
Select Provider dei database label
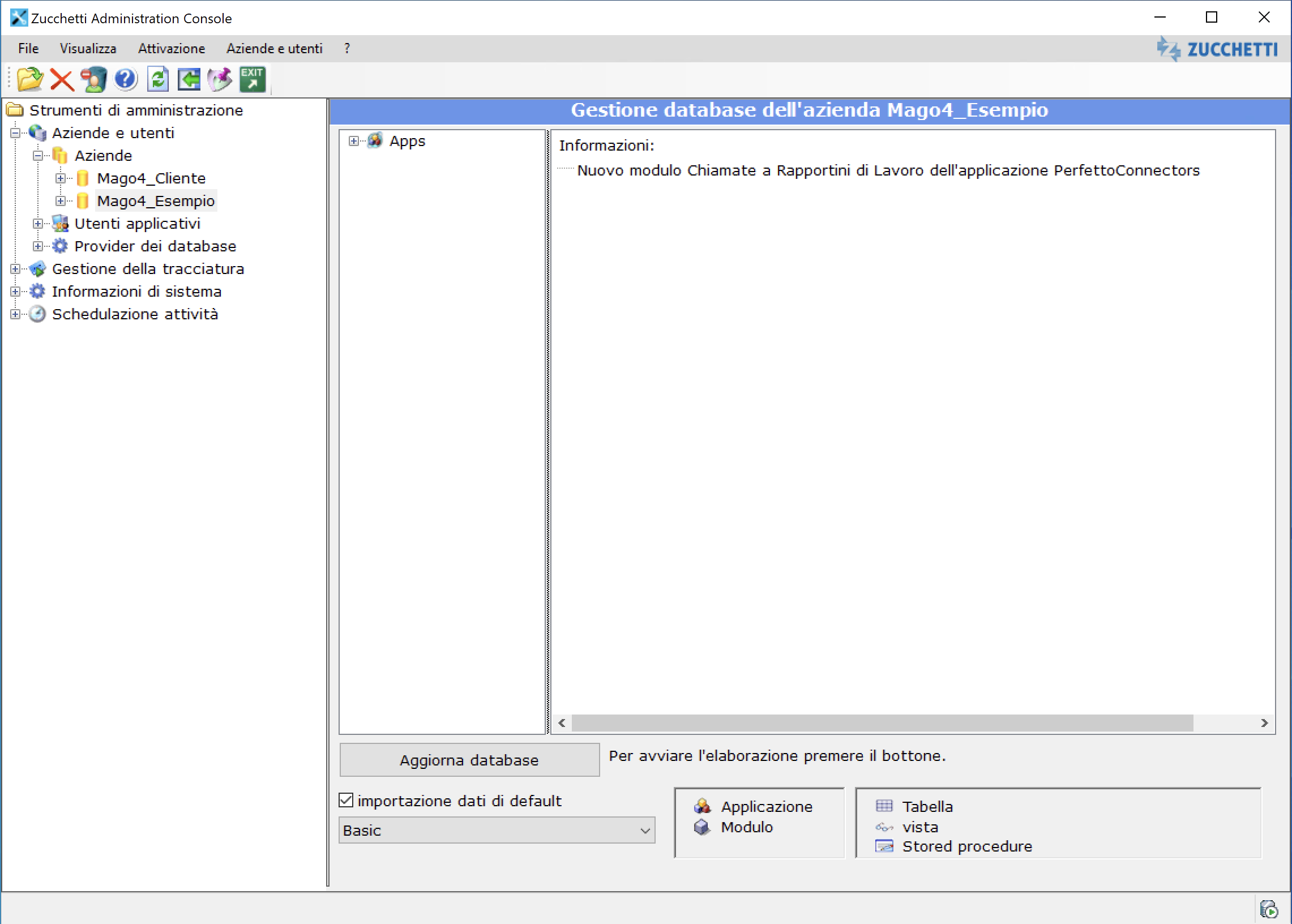tap(155, 246)
